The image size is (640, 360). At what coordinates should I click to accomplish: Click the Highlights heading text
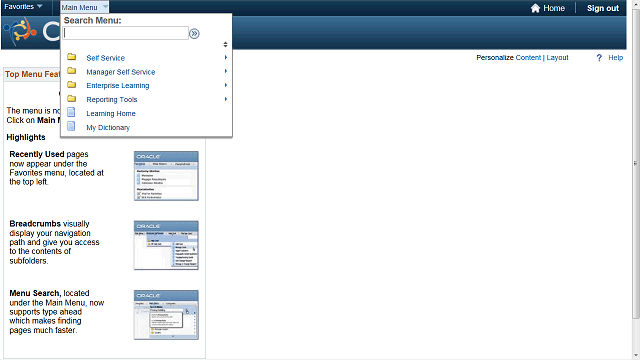point(26,137)
